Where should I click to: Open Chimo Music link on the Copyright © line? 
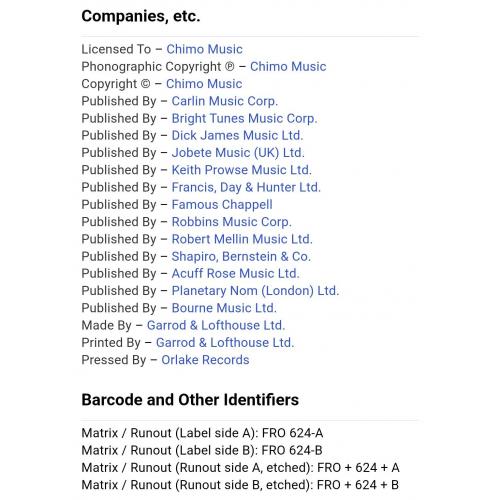pyautogui.click(x=204, y=84)
